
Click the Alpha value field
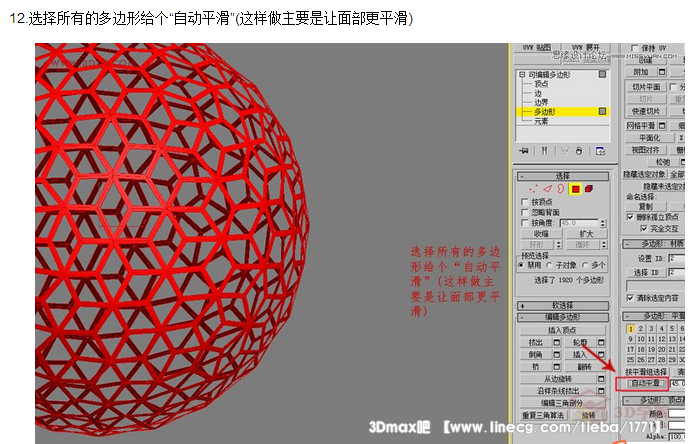[677, 437]
